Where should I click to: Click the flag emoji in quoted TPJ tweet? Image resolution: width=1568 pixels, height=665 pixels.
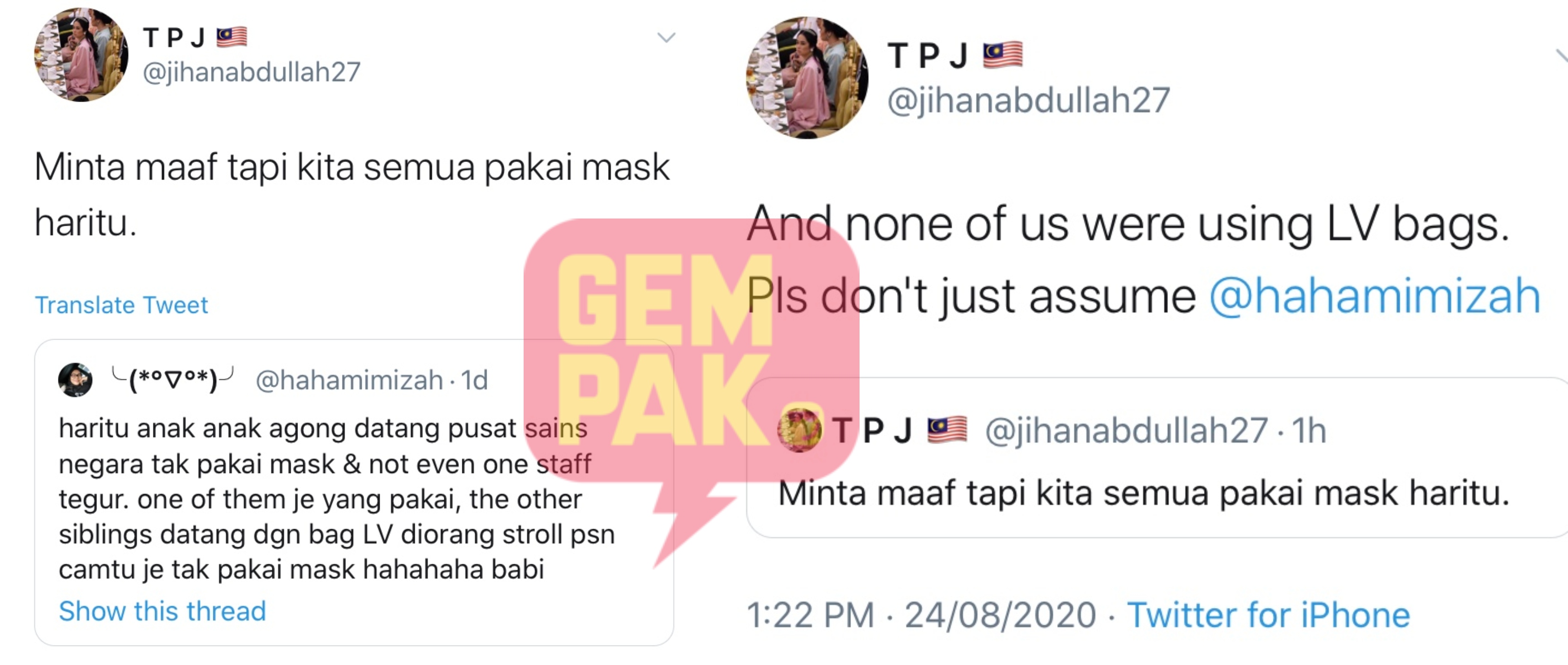[x=947, y=429]
